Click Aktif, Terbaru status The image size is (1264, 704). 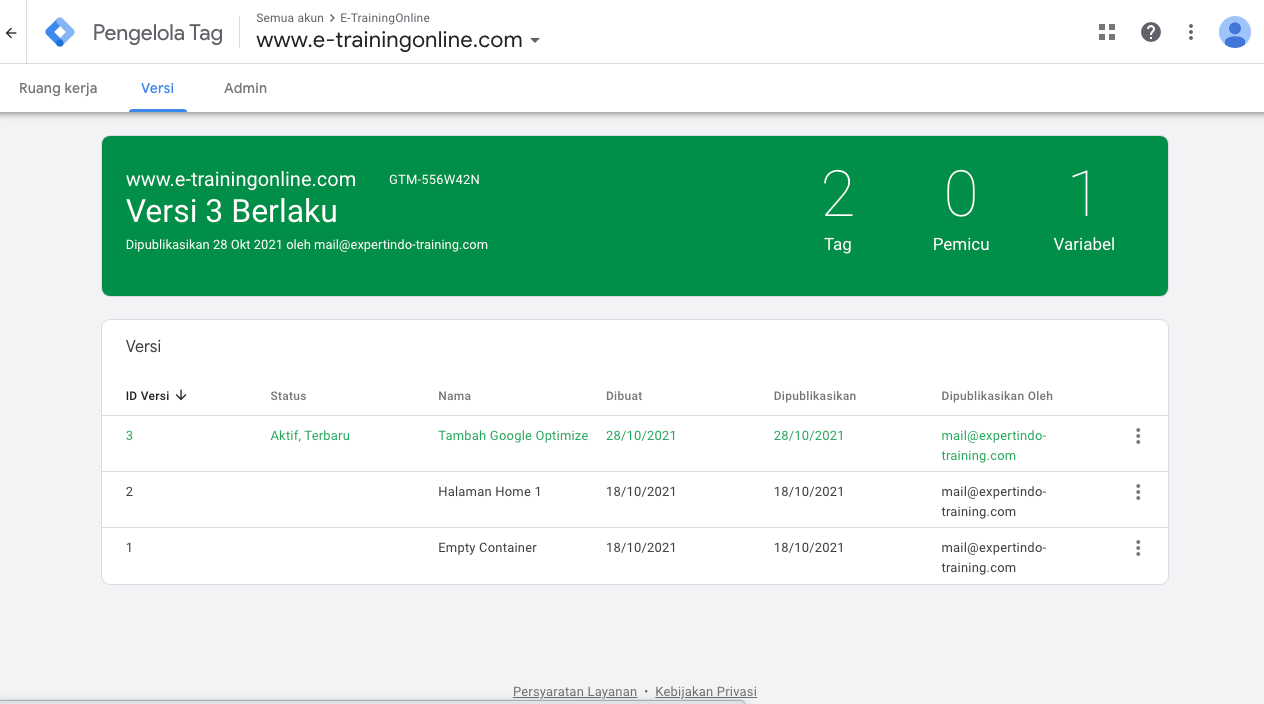pyautogui.click(x=310, y=436)
